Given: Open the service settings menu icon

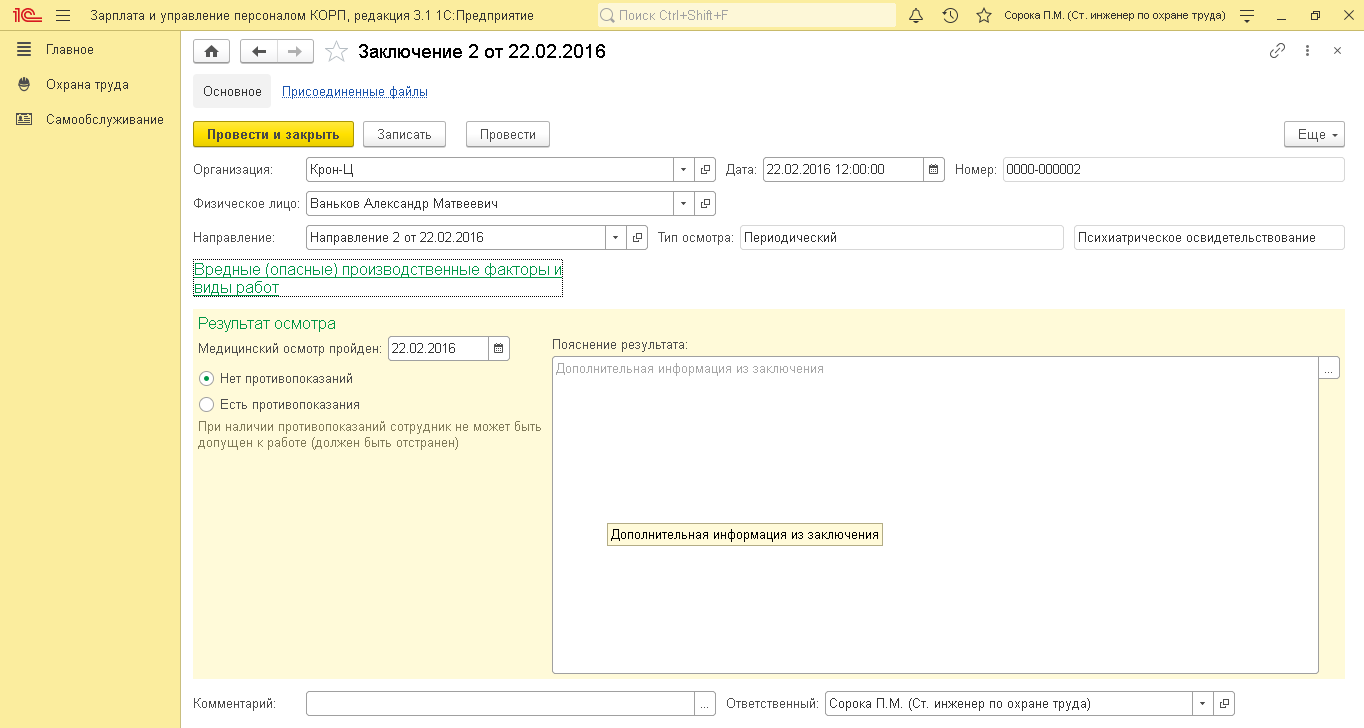Looking at the screenshot, I should click(1246, 15).
